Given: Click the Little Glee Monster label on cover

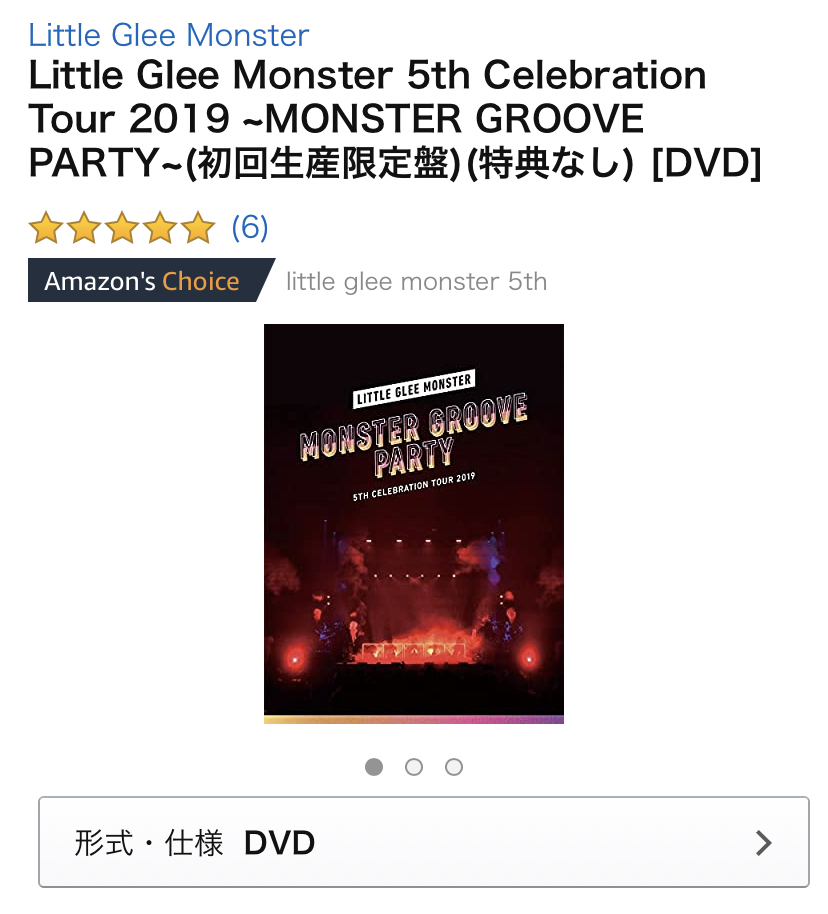Looking at the screenshot, I should tap(414, 389).
